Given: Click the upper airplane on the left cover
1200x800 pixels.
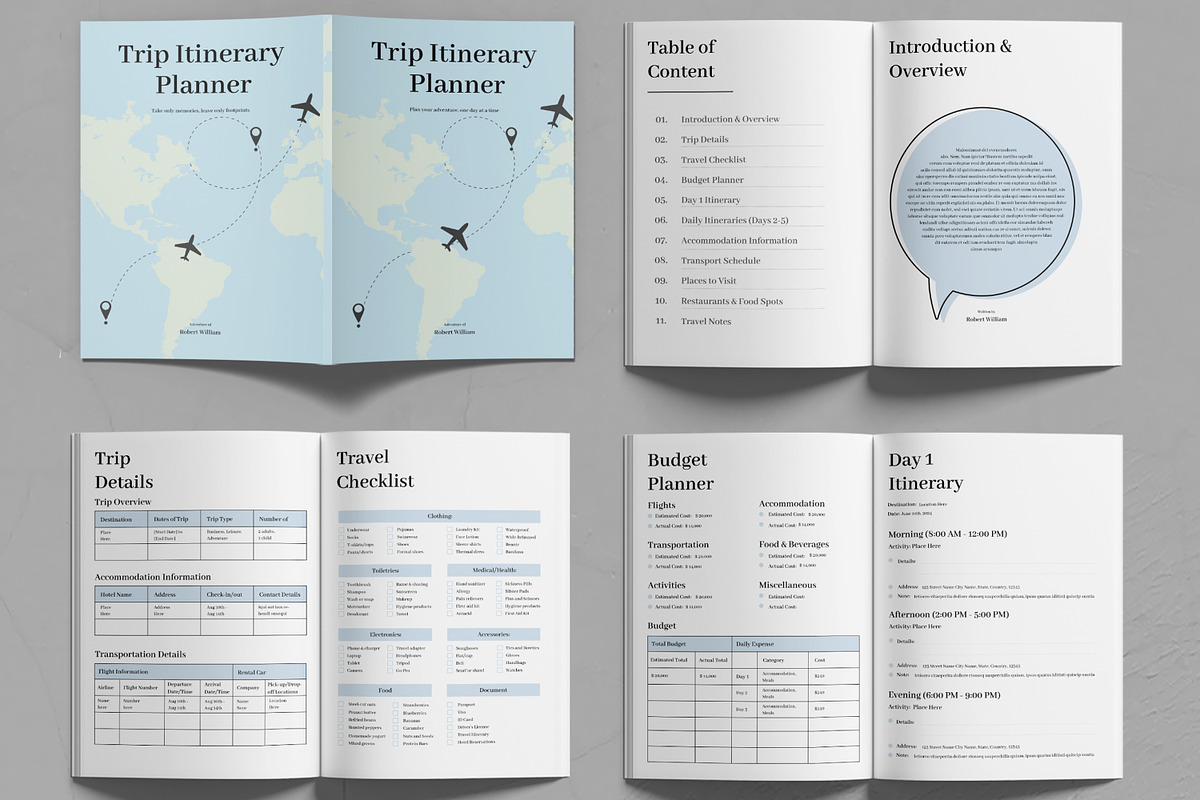Looking at the screenshot, I should click(305, 108).
